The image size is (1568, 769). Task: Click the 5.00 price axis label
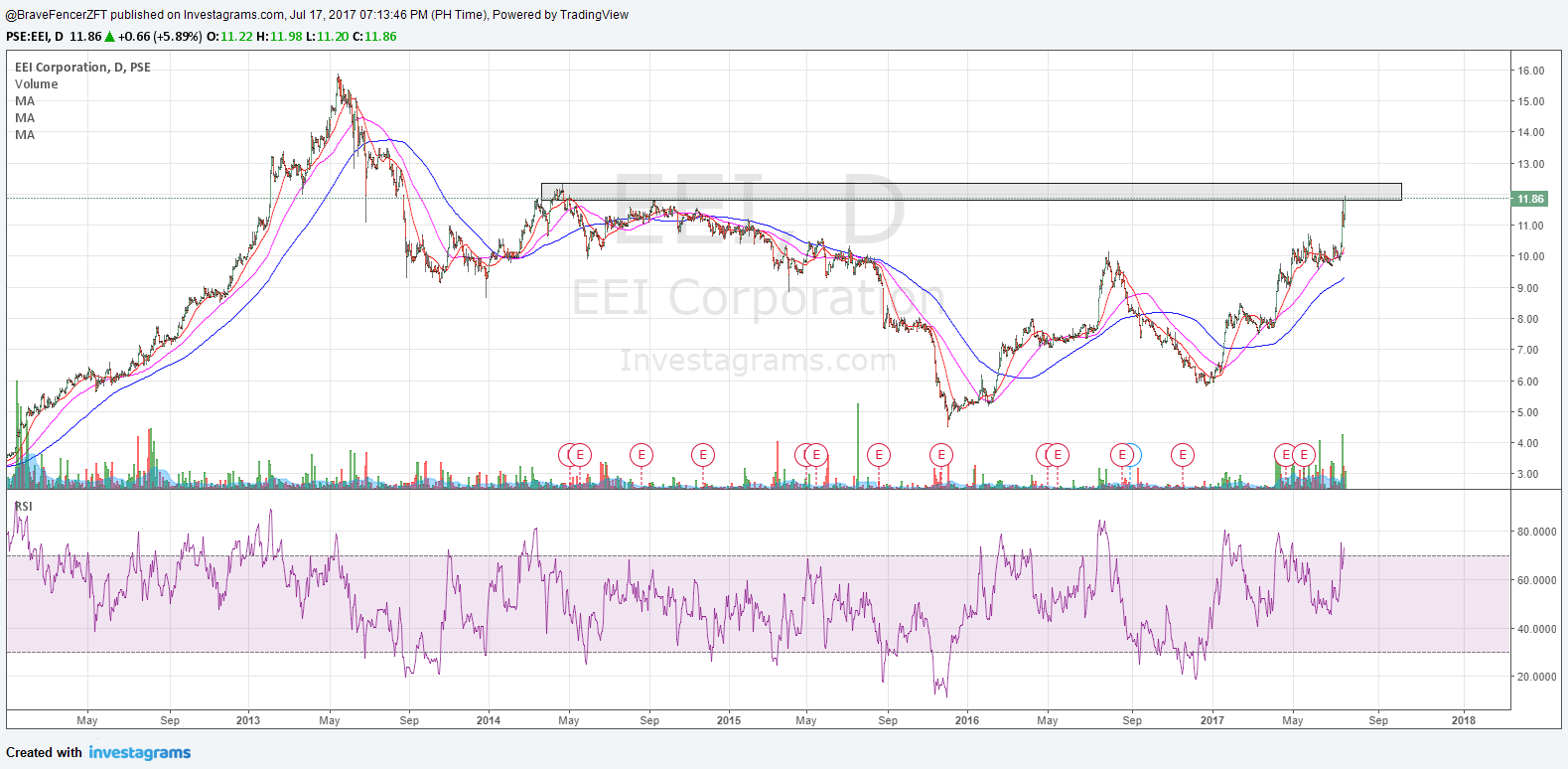pos(1527,412)
